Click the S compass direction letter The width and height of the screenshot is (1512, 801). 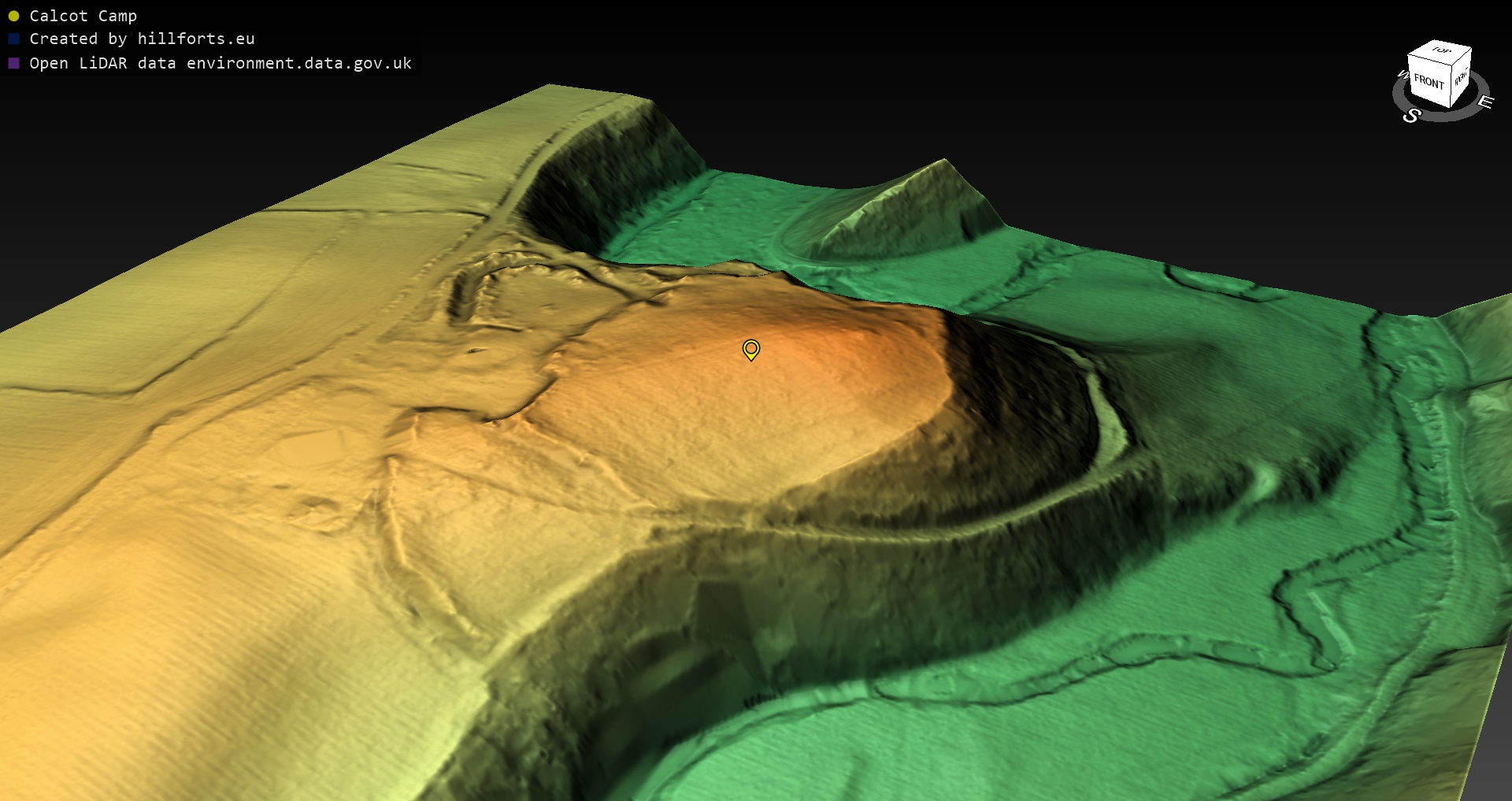click(1411, 116)
